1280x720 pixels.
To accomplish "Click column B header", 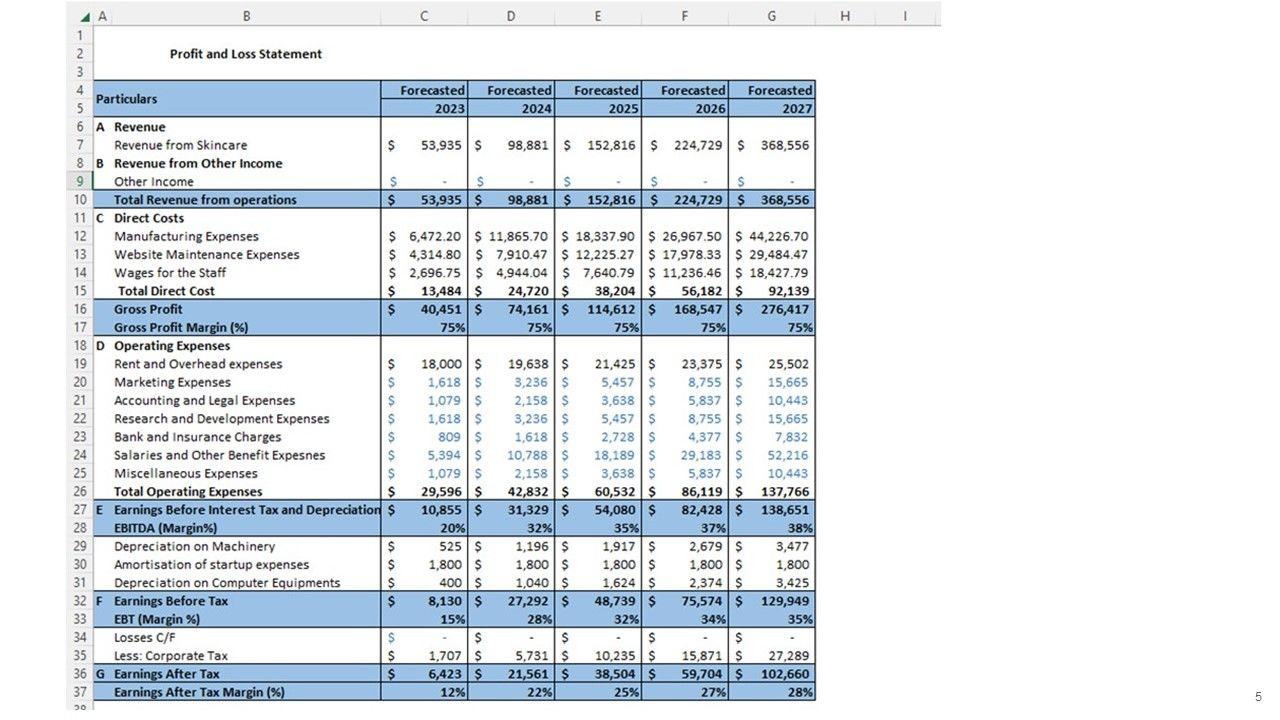I will [x=246, y=16].
